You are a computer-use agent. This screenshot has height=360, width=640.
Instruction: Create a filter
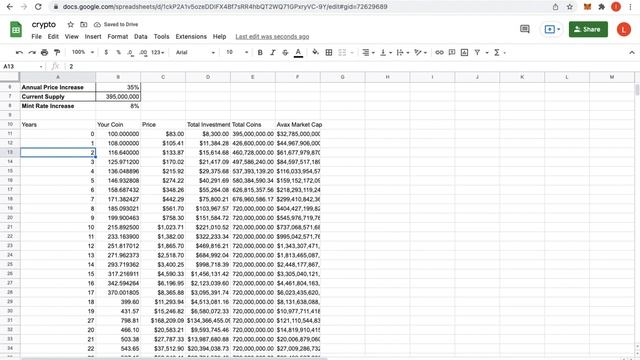(x=477, y=52)
